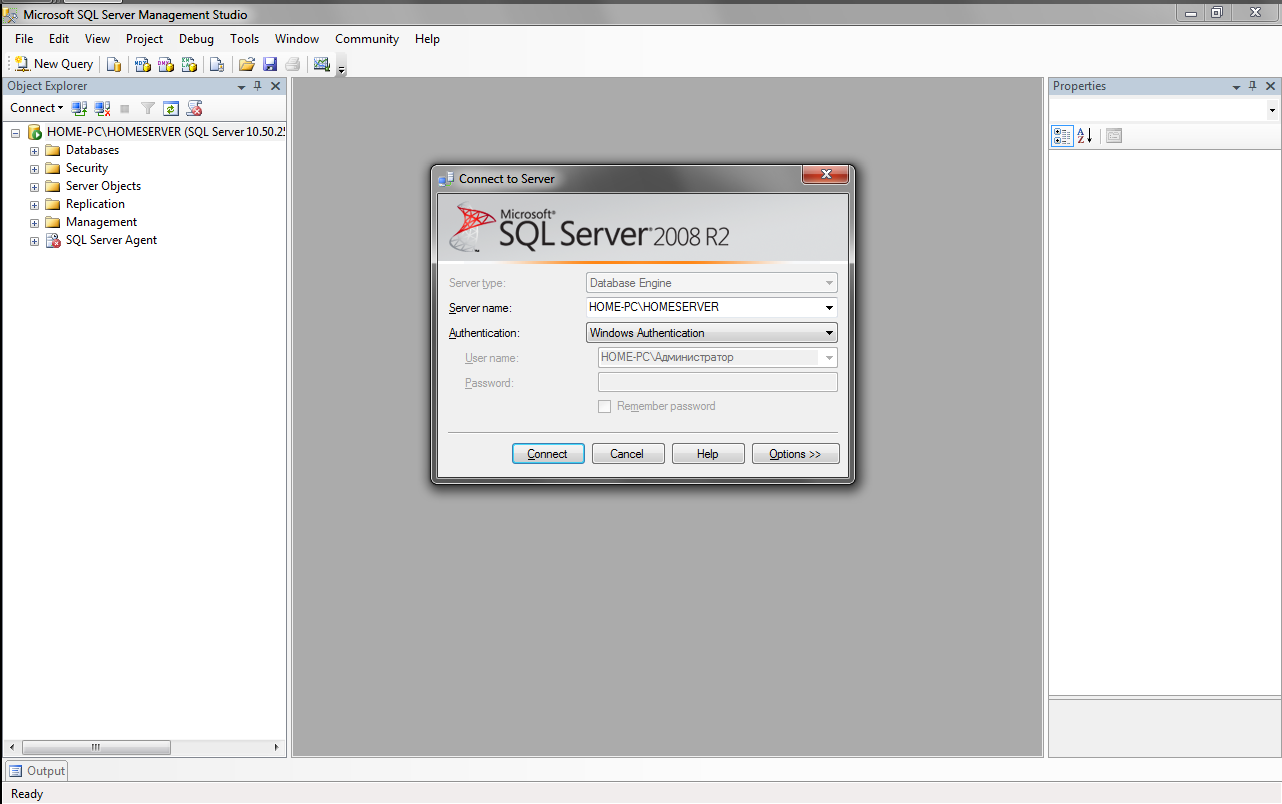
Task: Open the Debug menu
Action: tap(196, 39)
